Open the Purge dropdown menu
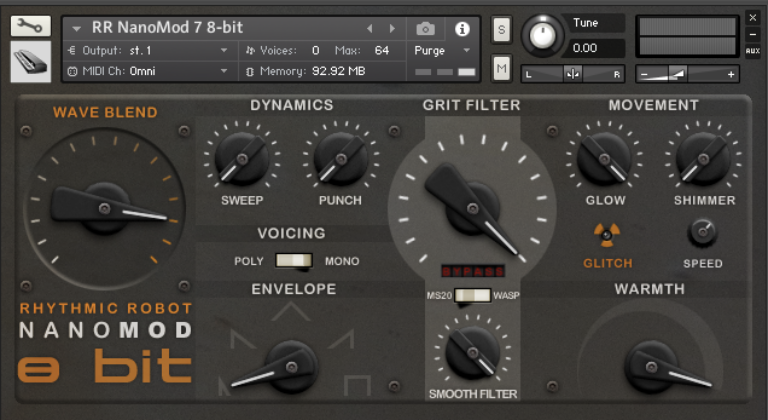This screenshot has height=420, width=768. pos(442,50)
